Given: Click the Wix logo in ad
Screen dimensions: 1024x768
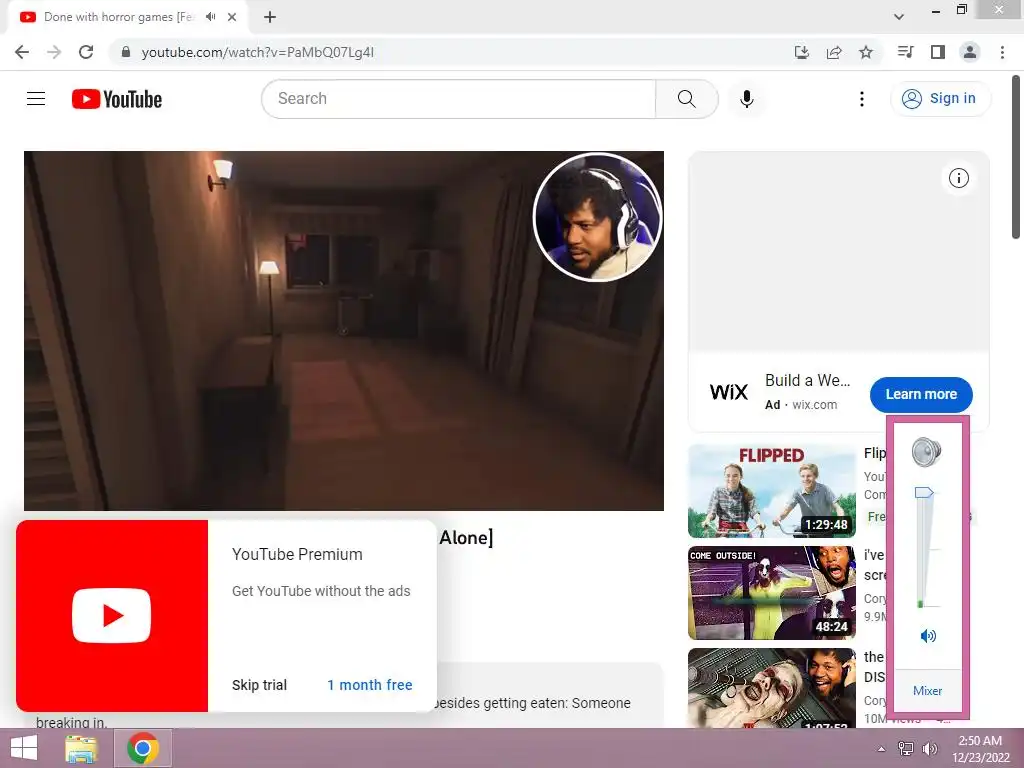Looking at the screenshot, I should pos(729,392).
